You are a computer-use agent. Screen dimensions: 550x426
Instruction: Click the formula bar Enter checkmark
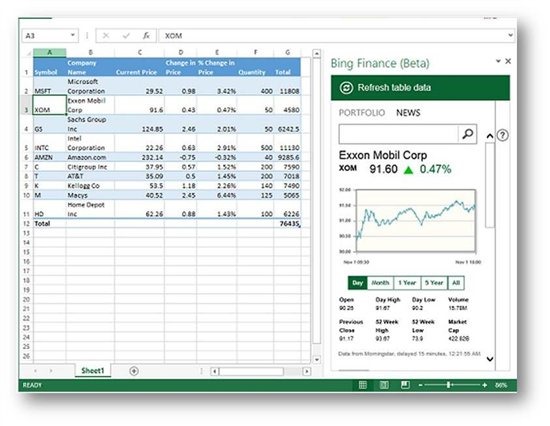(126, 36)
